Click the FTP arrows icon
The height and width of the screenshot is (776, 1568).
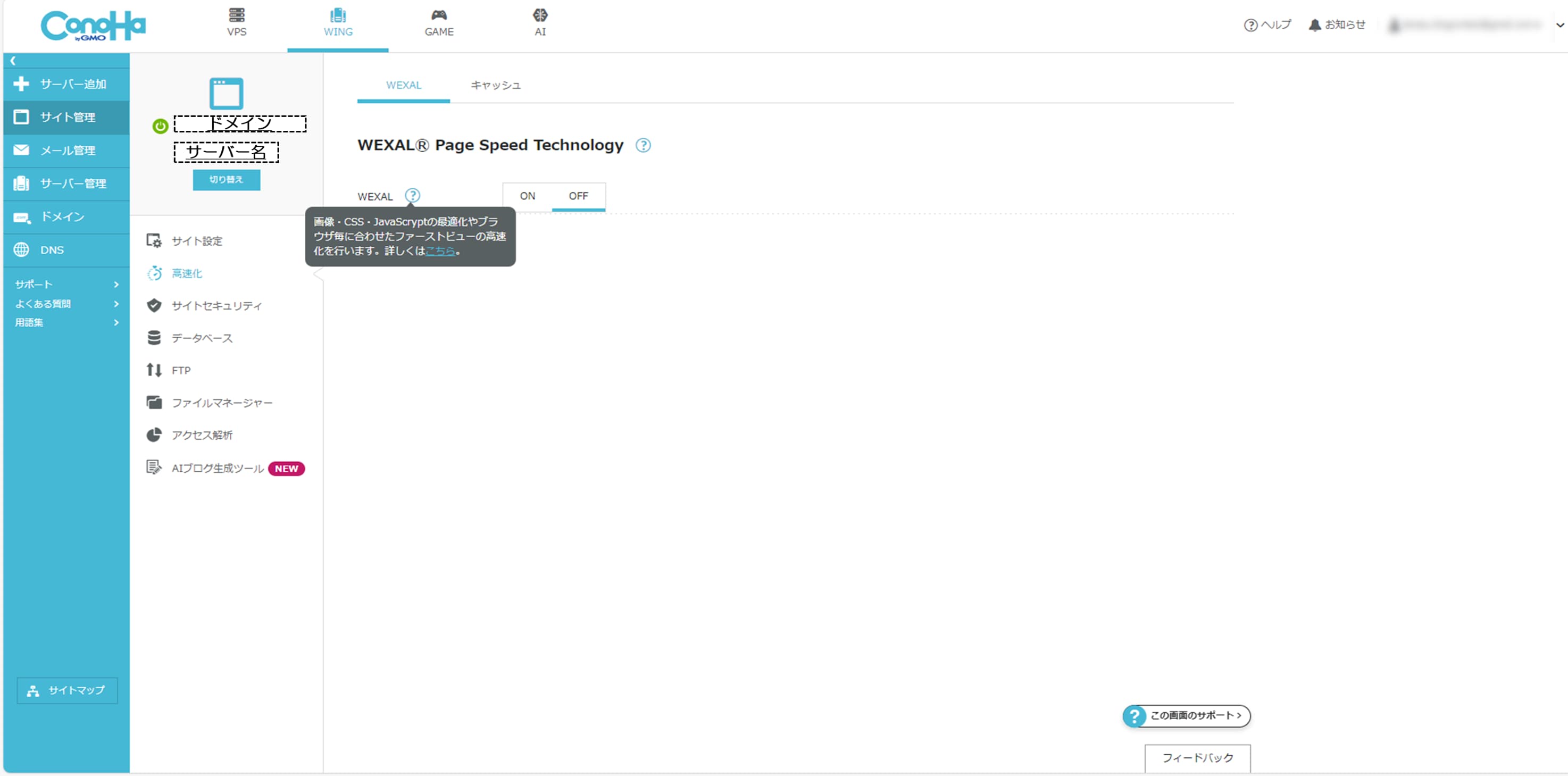[154, 370]
